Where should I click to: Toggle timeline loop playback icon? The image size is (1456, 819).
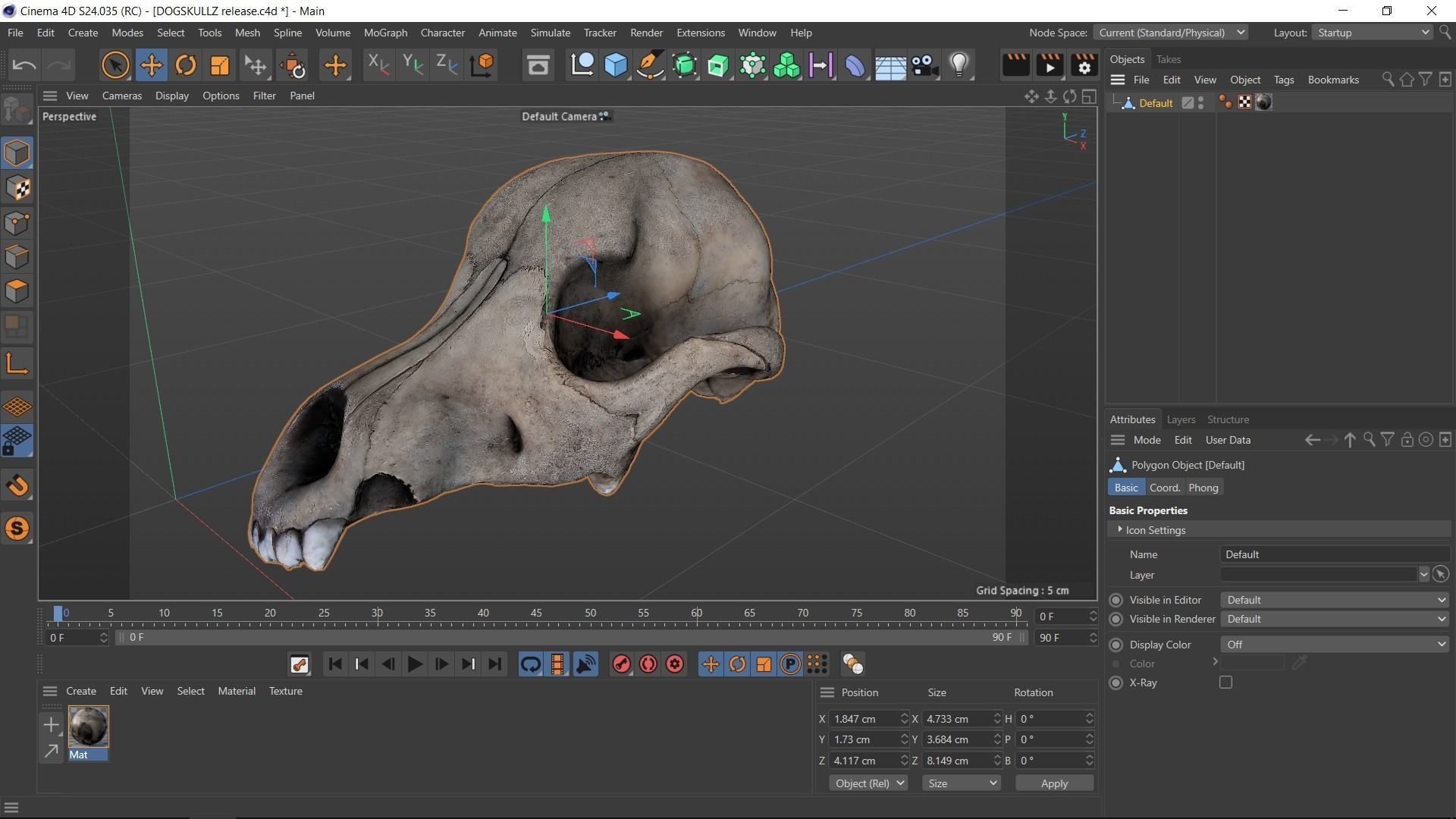coord(530,665)
